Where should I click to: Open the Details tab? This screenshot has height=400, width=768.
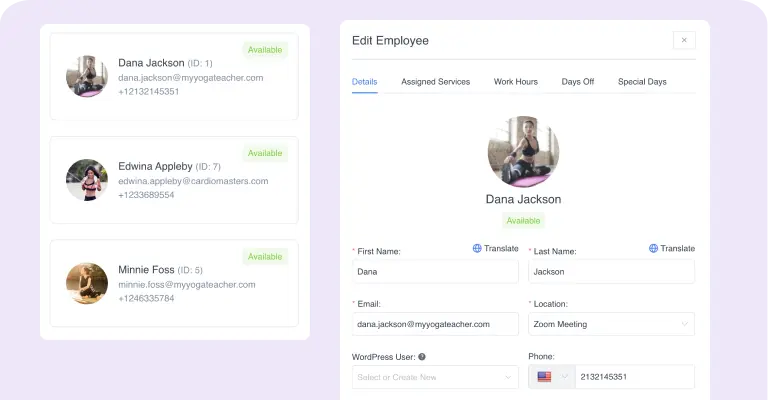coord(364,82)
